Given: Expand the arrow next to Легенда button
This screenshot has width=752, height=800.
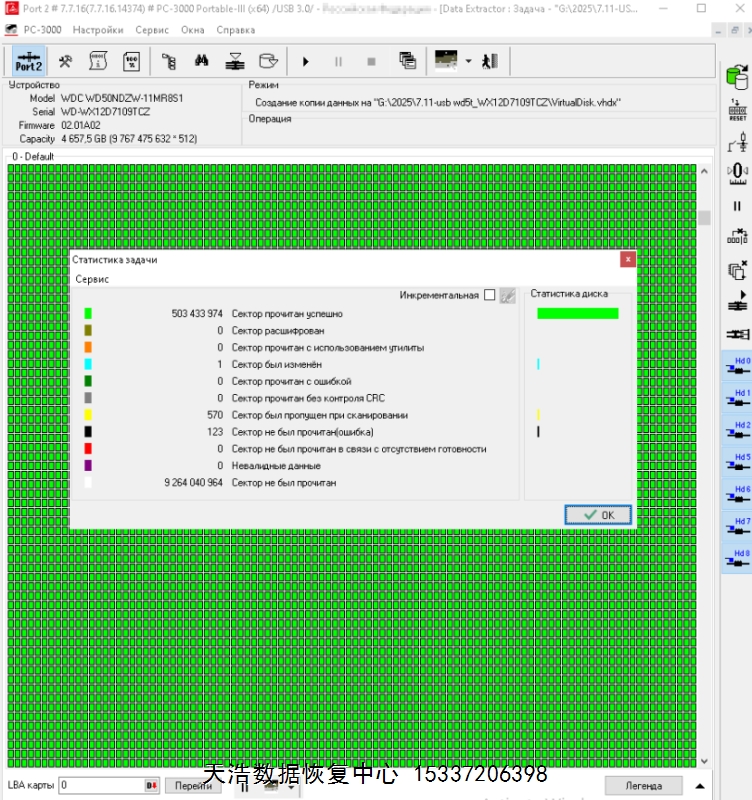Looking at the screenshot, I should coord(700,785).
